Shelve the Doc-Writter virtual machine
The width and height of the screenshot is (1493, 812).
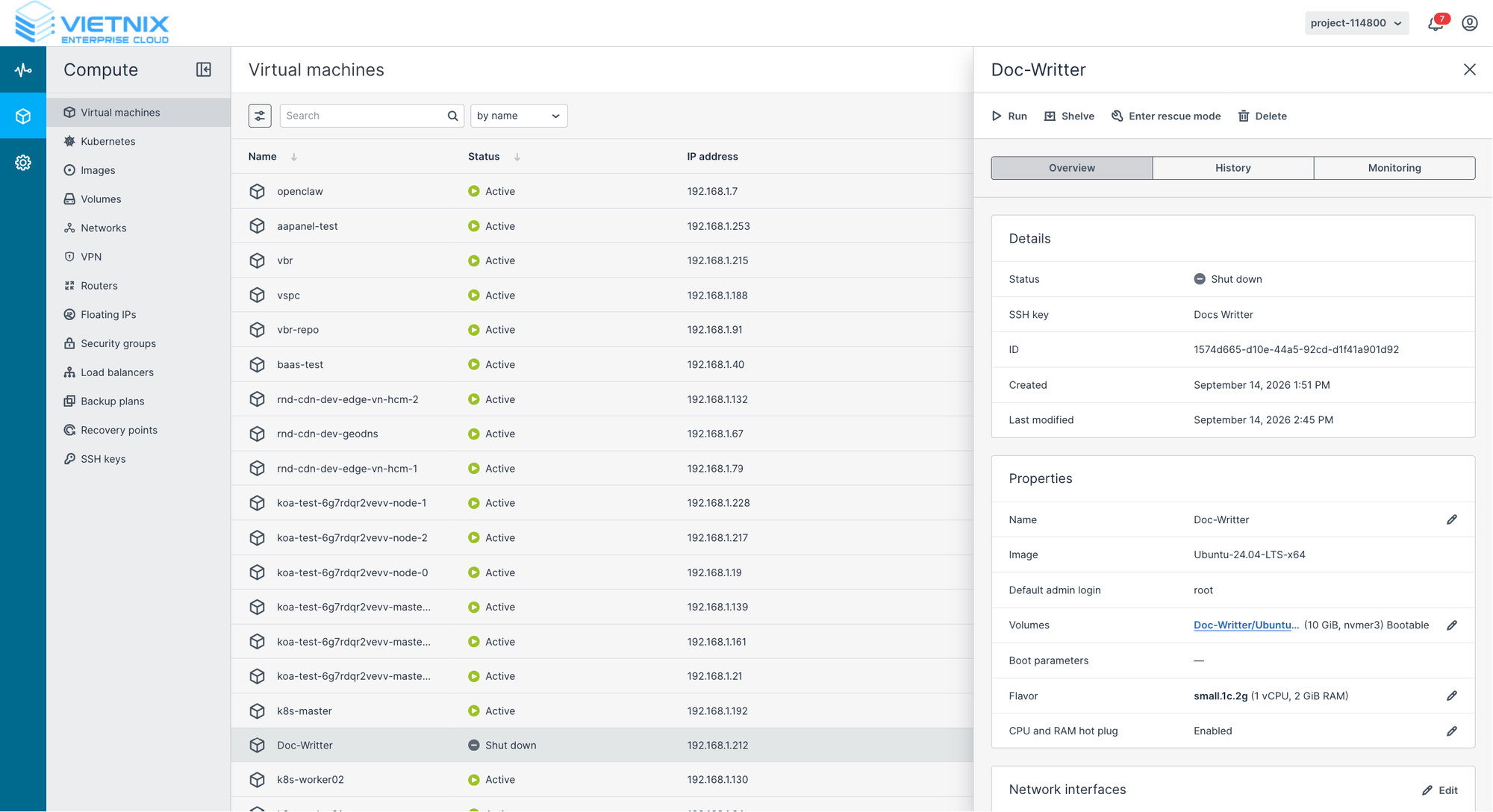click(1069, 116)
